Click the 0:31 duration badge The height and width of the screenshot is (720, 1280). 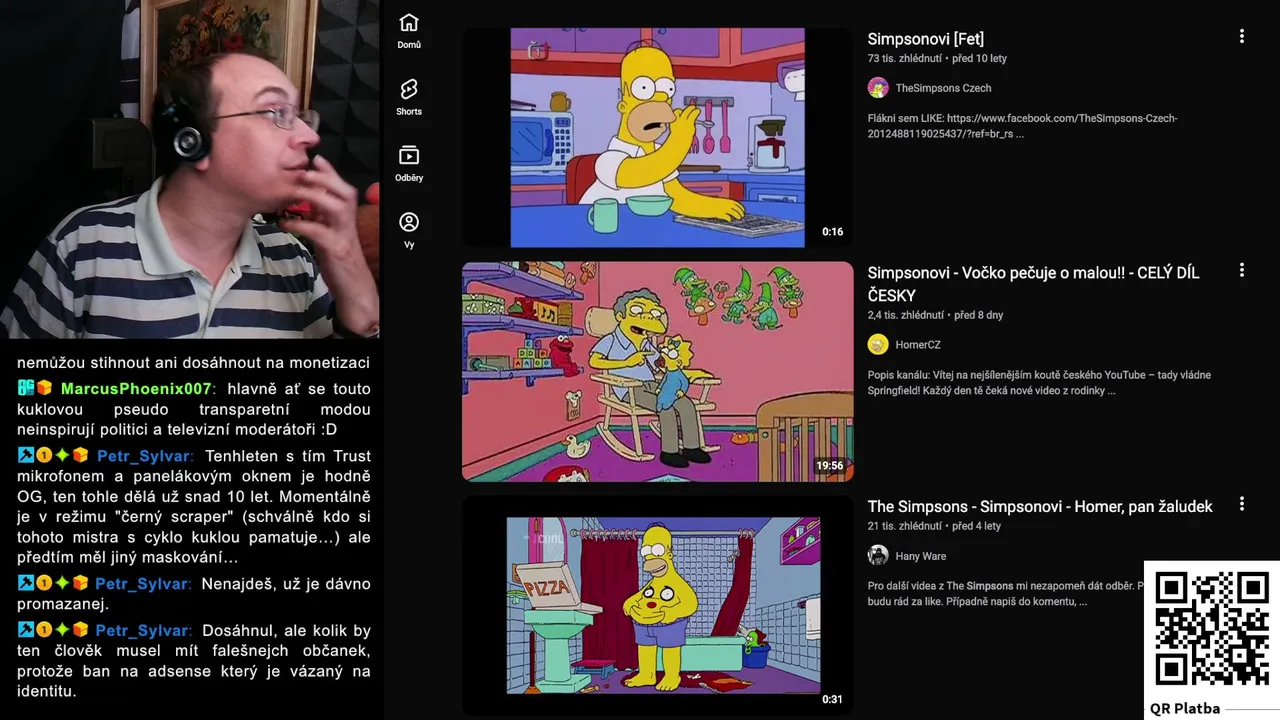point(833,700)
